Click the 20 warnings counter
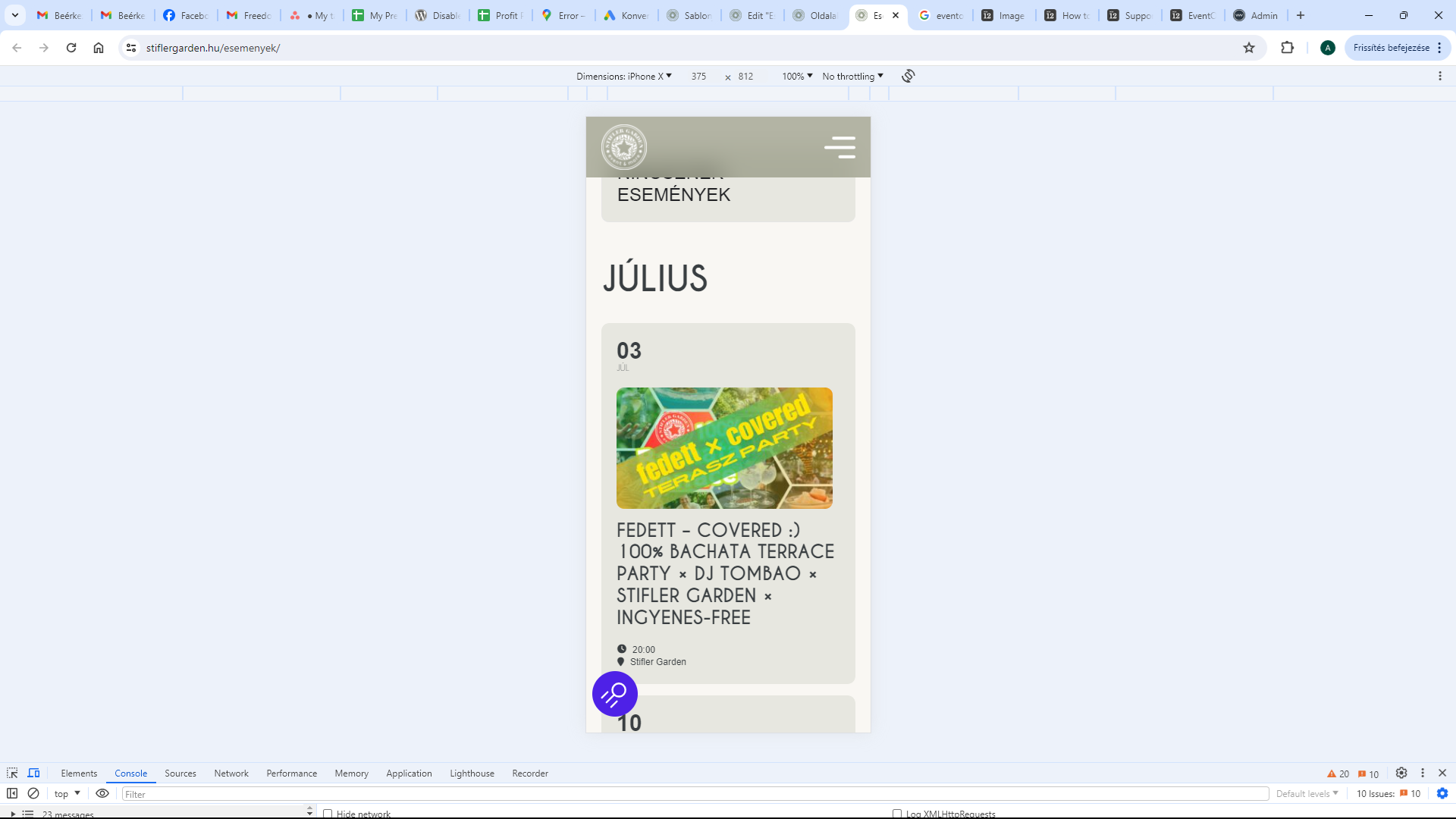This screenshot has width=1456, height=819. pos(1338,773)
